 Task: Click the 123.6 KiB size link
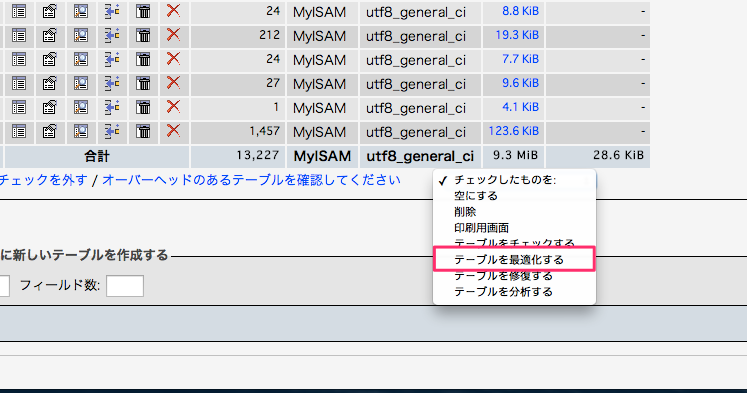click(x=514, y=131)
